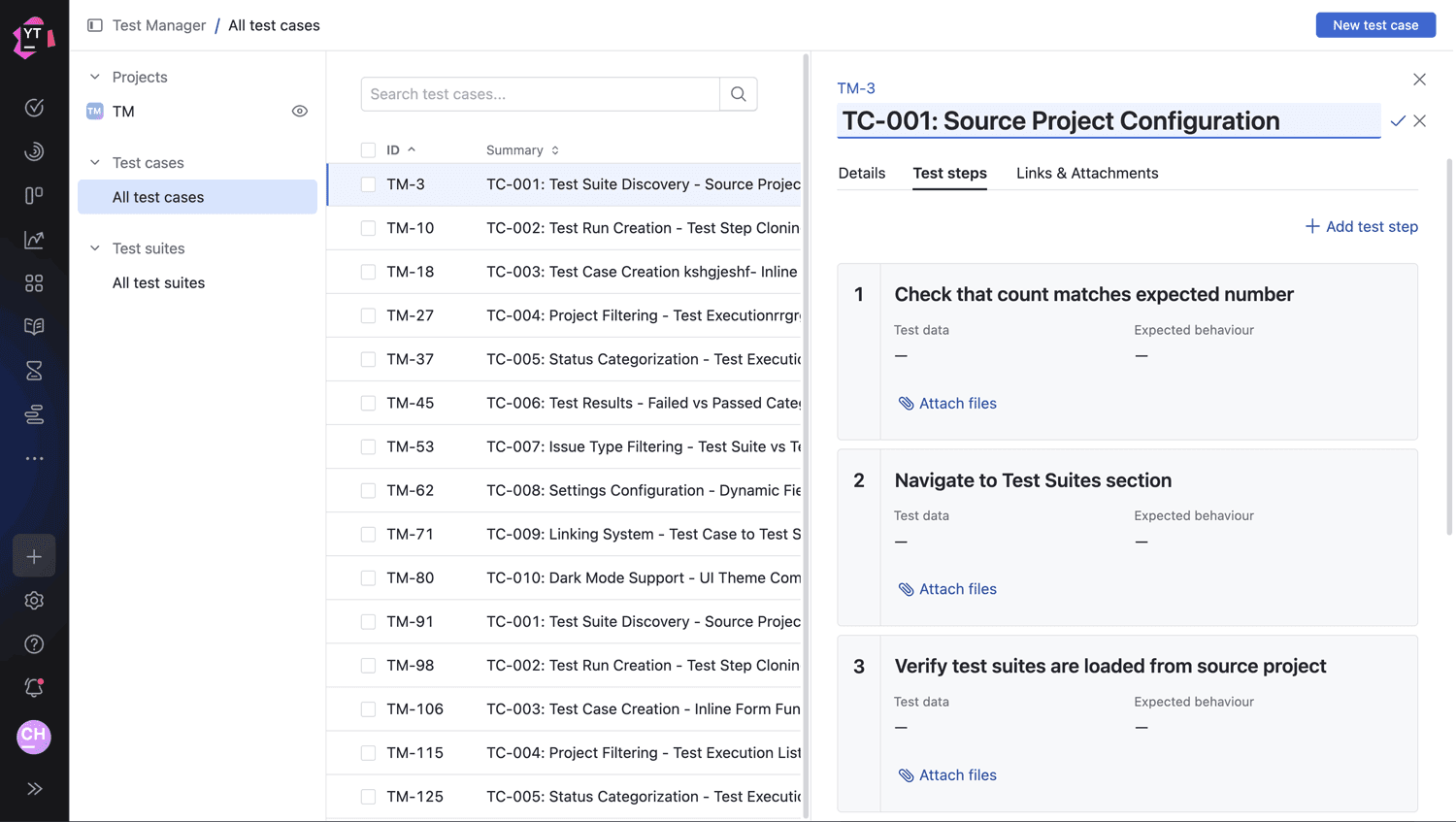This screenshot has height=822, width=1456.
Task: Select the Agile Boards icon in sidebar
Action: (34, 195)
